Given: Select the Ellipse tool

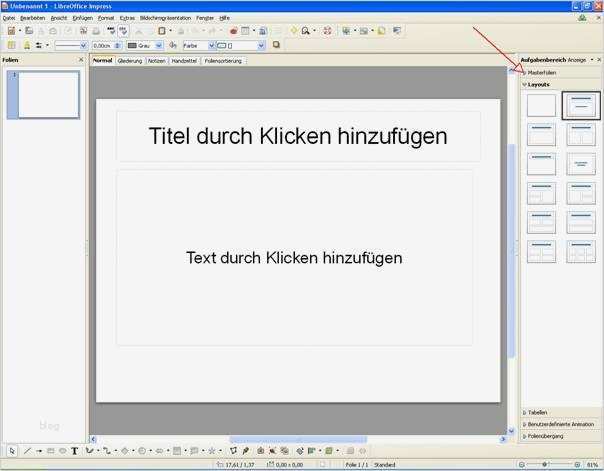Looking at the screenshot, I should tap(62, 451).
